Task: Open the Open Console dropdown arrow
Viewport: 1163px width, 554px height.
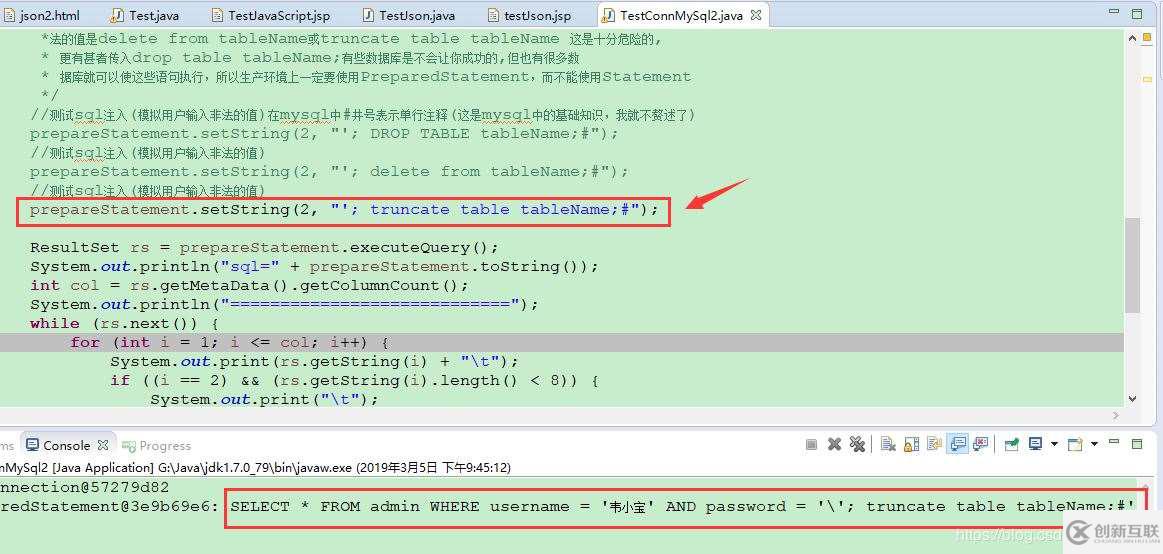Action: coord(1094,444)
